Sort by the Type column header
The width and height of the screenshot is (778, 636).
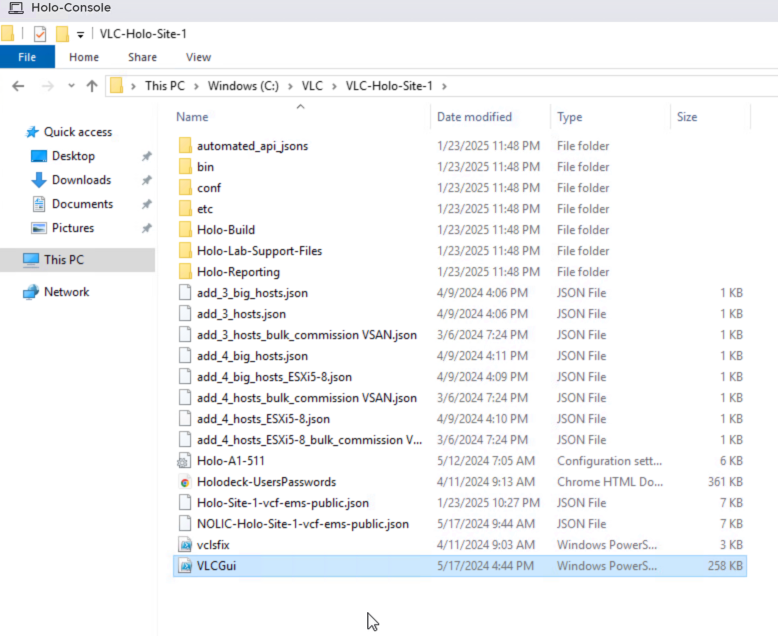pyautogui.click(x=569, y=117)
